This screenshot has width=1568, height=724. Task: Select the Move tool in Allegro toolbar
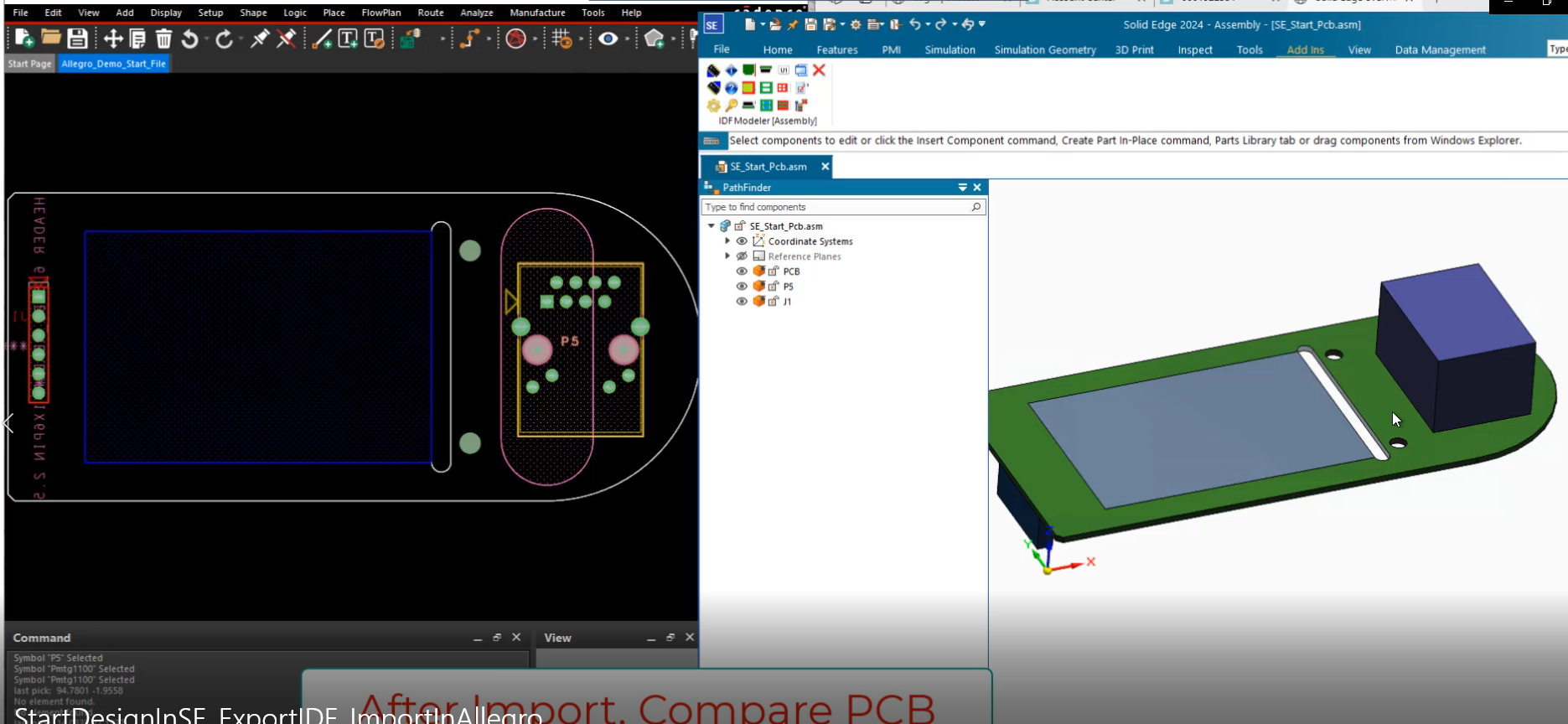coord(112,39)
